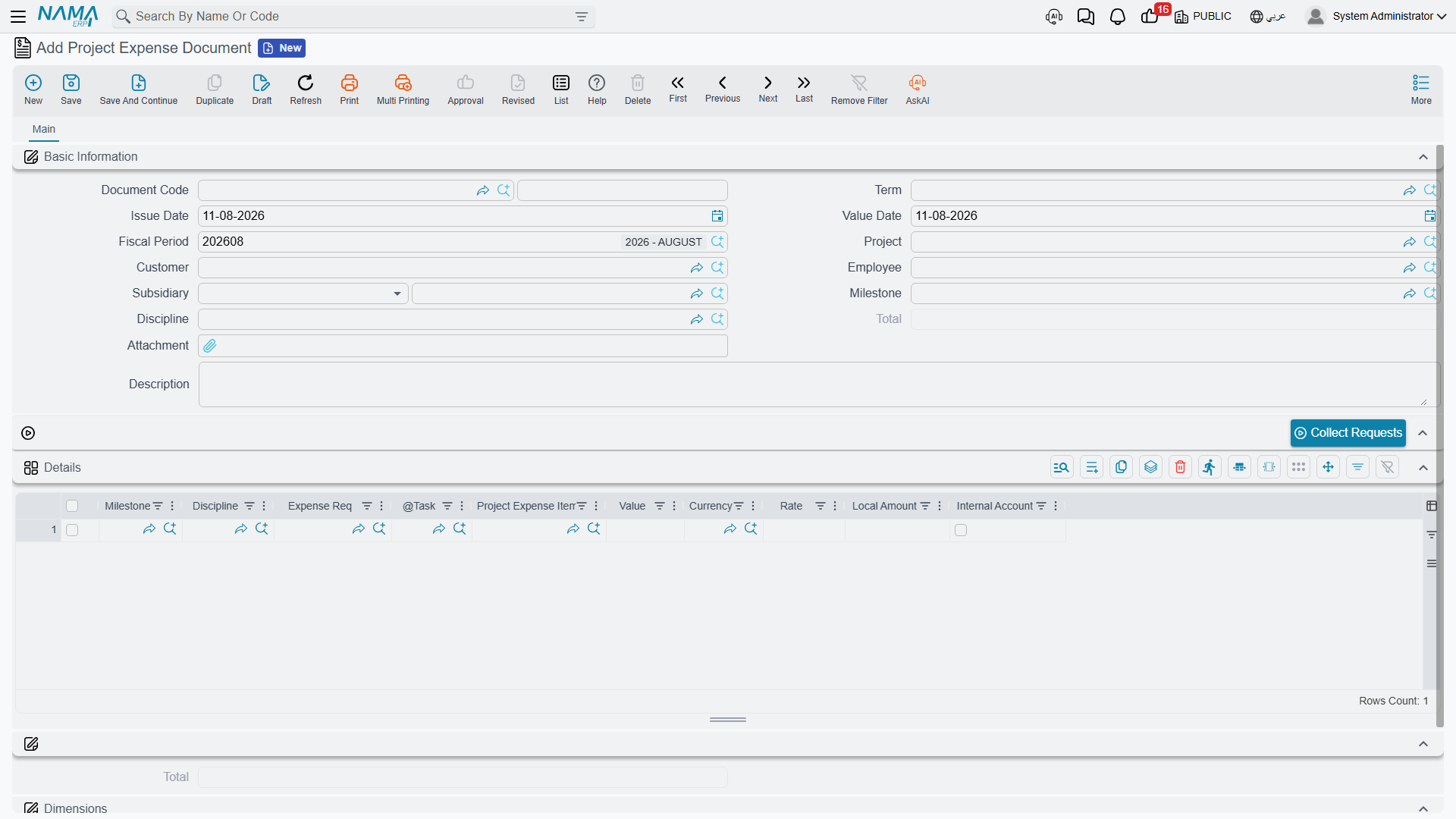Open Issue Date calendar picker
The image size is (1456, 819).
717,216
